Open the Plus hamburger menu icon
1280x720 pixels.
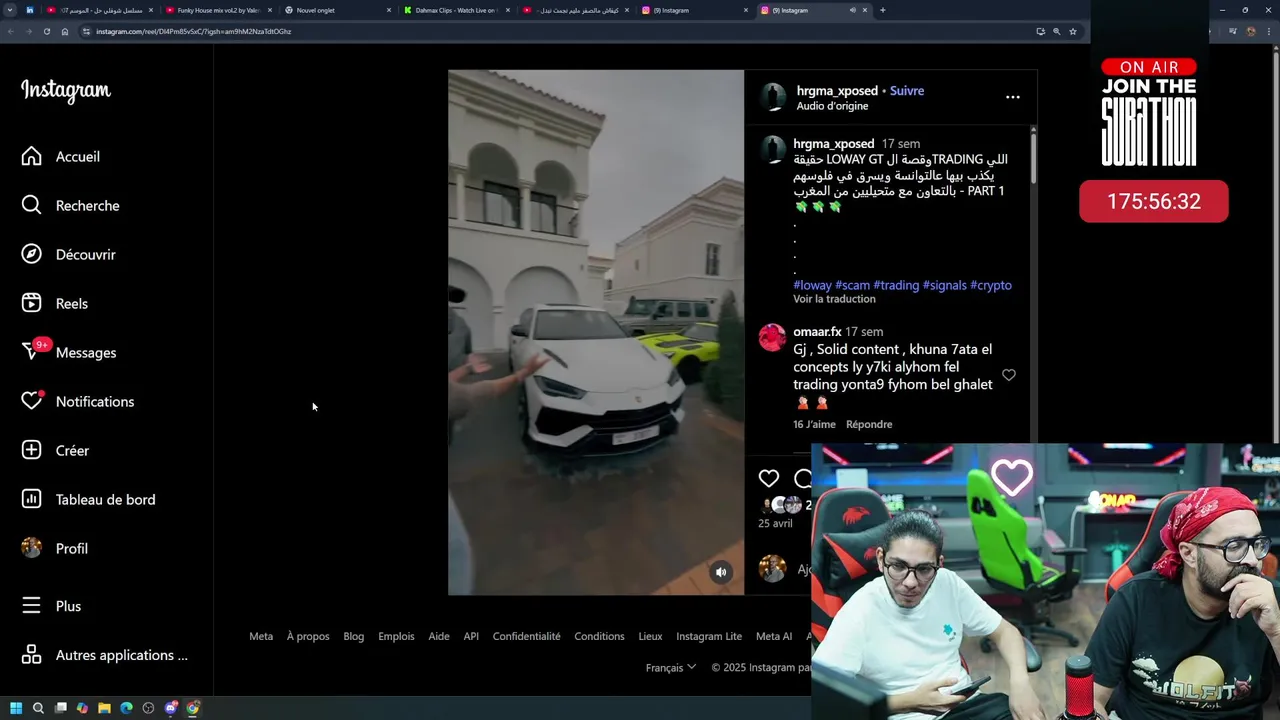coord(32,606)
